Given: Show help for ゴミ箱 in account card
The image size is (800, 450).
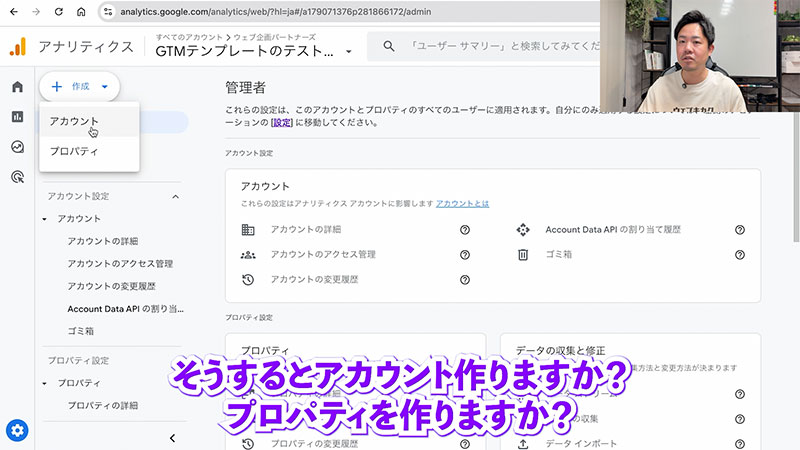Looking at the screenshot, I should 740,255.
